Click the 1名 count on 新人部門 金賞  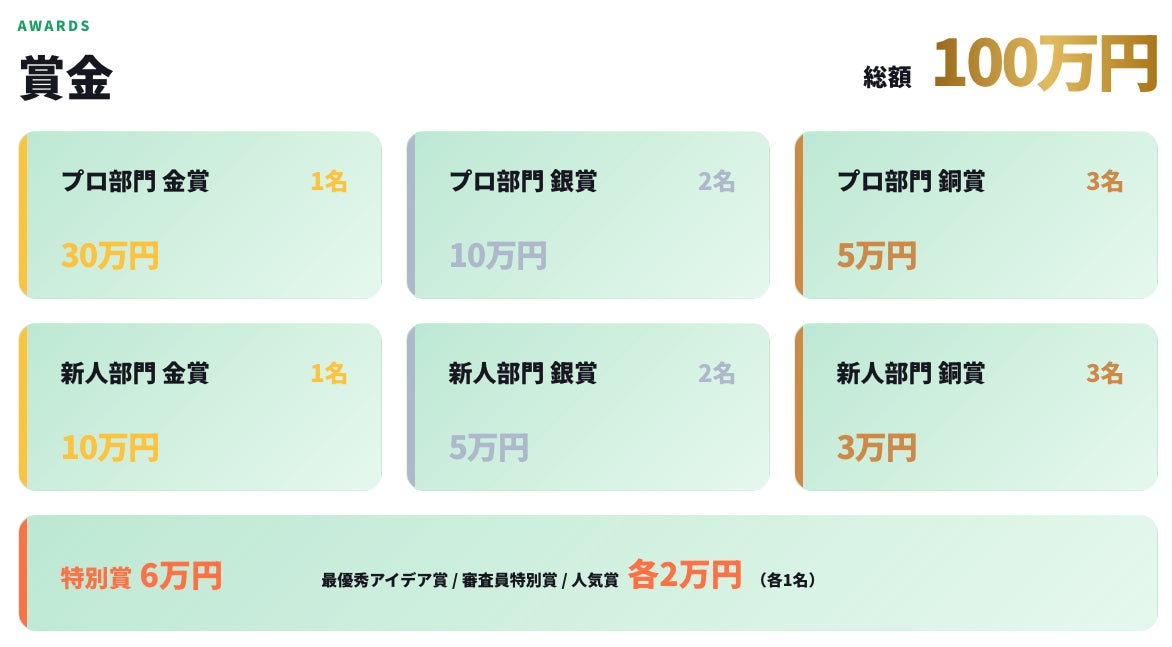click(x=329, y=373)
